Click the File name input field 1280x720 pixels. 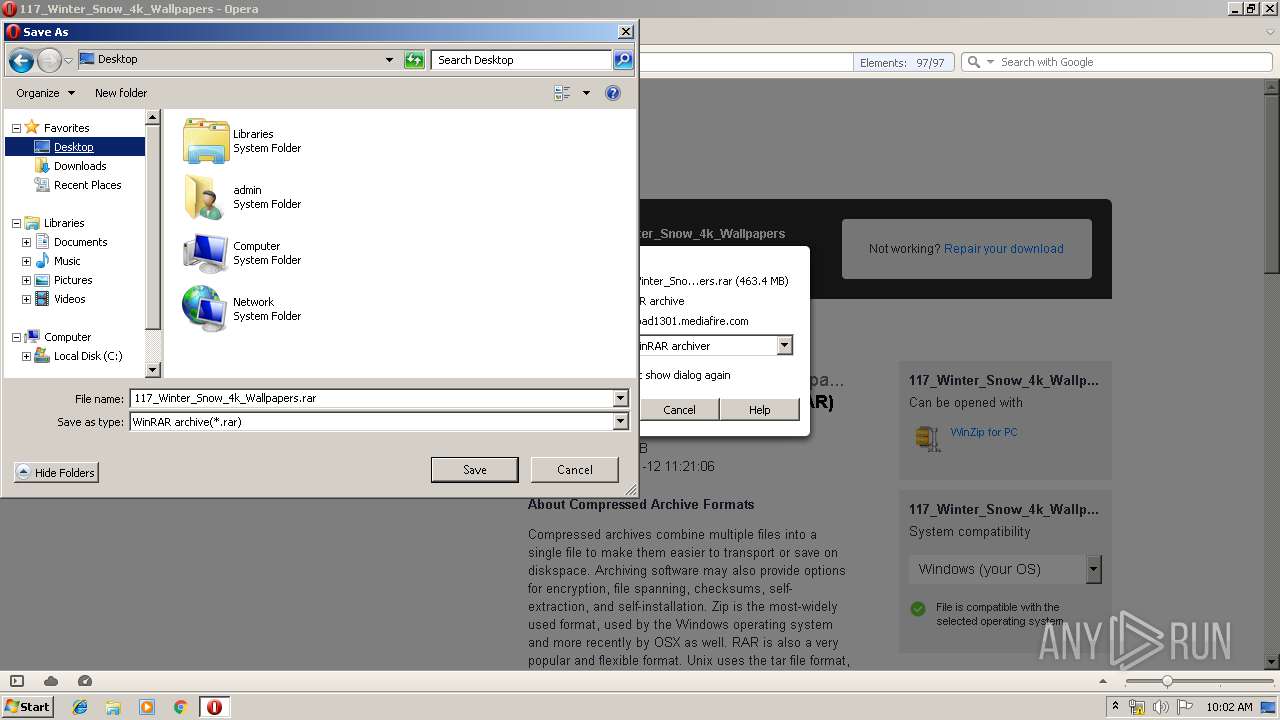click(372, 398)
